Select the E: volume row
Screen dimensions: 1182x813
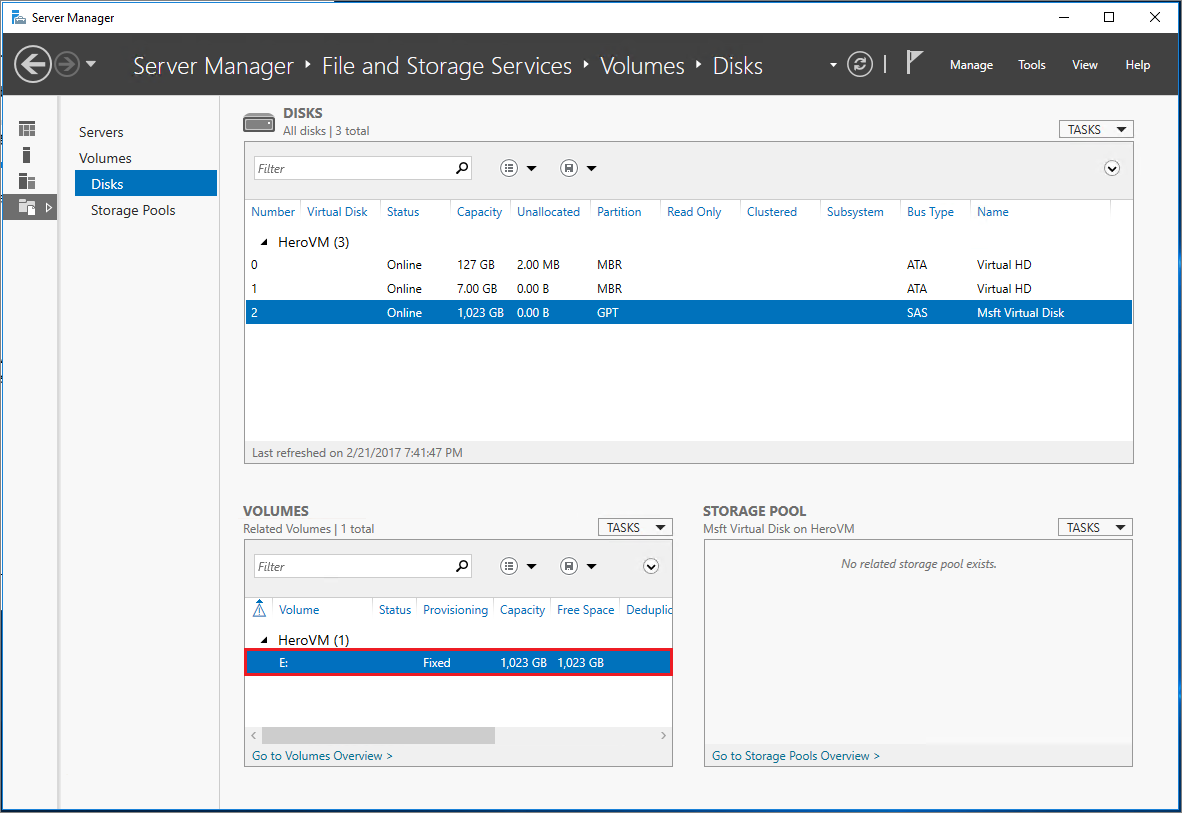(458, 663)
